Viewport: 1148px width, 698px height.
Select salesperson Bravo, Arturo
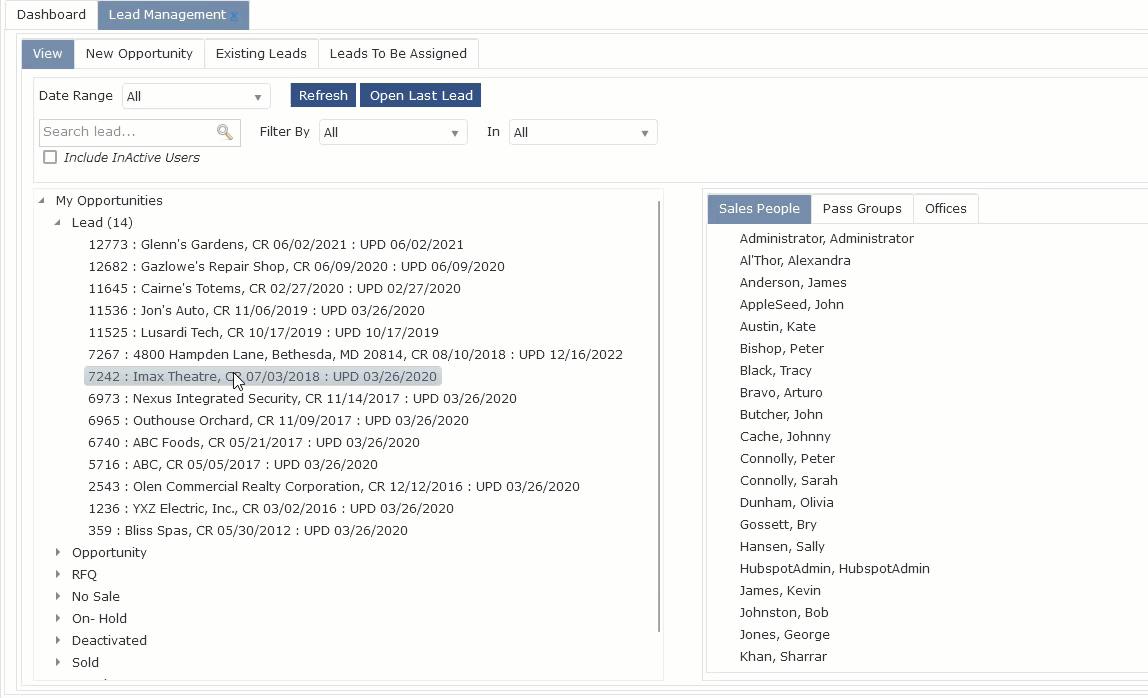781,393
